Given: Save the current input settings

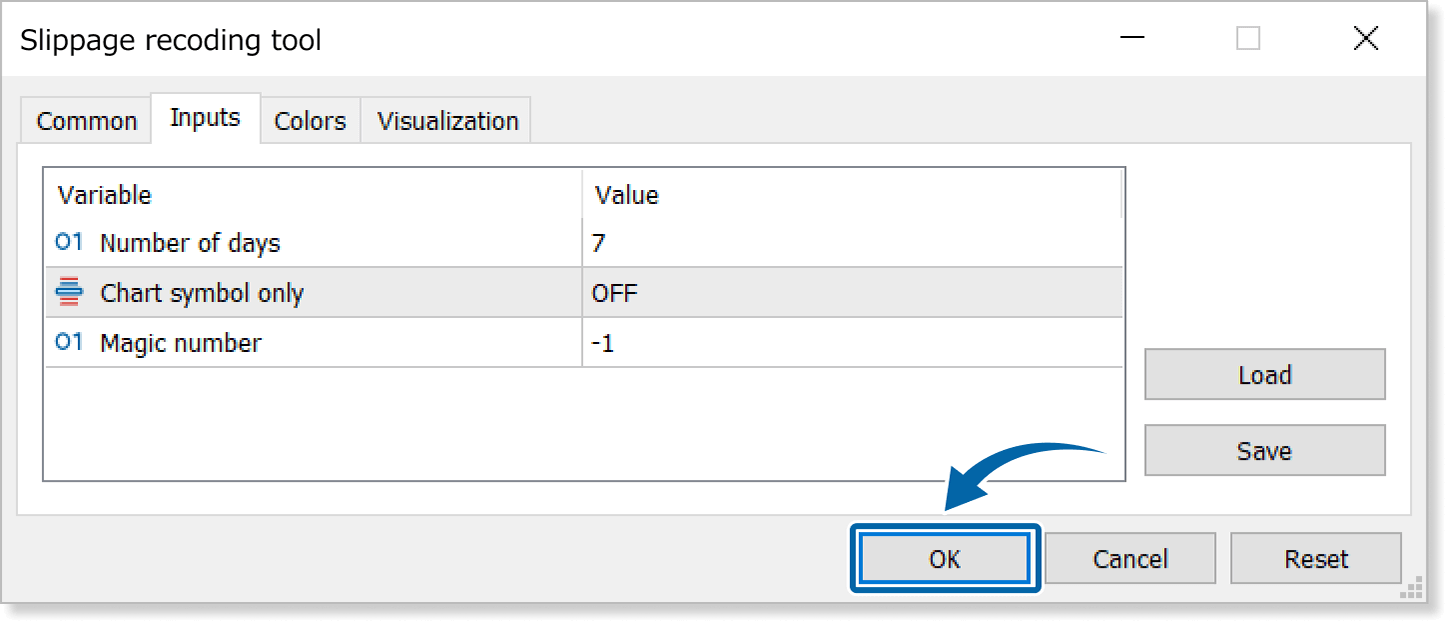Looking at the screenshot, I should (x=1264, y=451).
